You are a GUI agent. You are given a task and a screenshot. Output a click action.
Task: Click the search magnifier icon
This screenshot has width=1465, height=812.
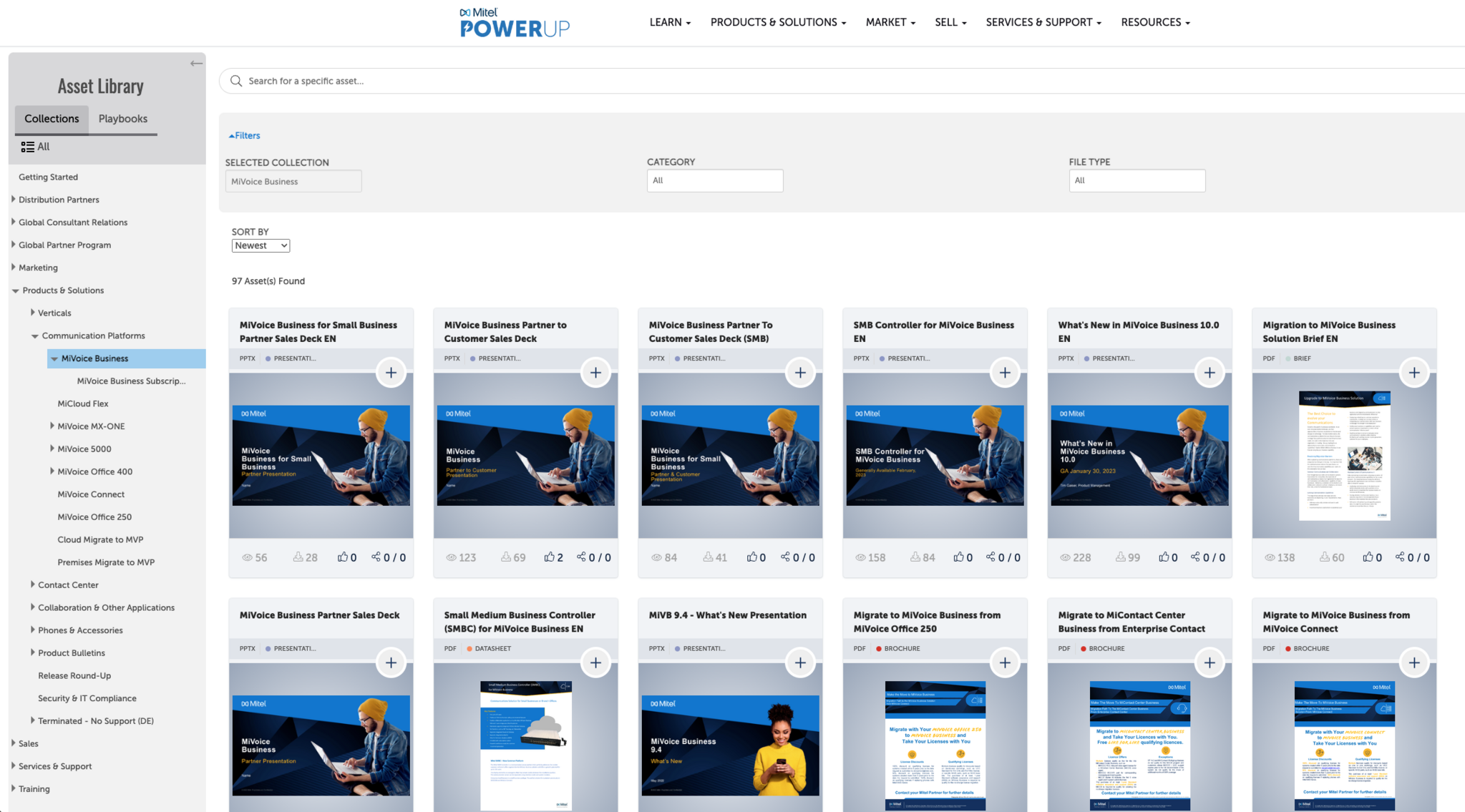[x=236, y=81]
